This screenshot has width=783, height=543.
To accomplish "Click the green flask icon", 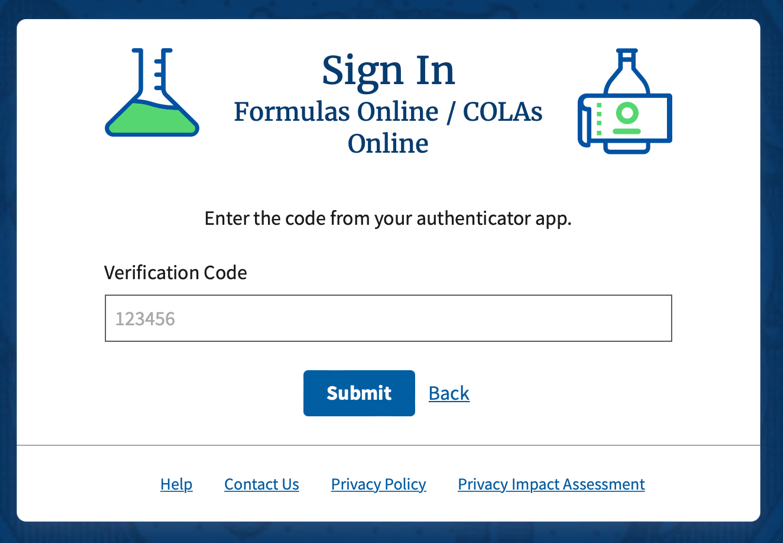I will [x=152, y=94].
